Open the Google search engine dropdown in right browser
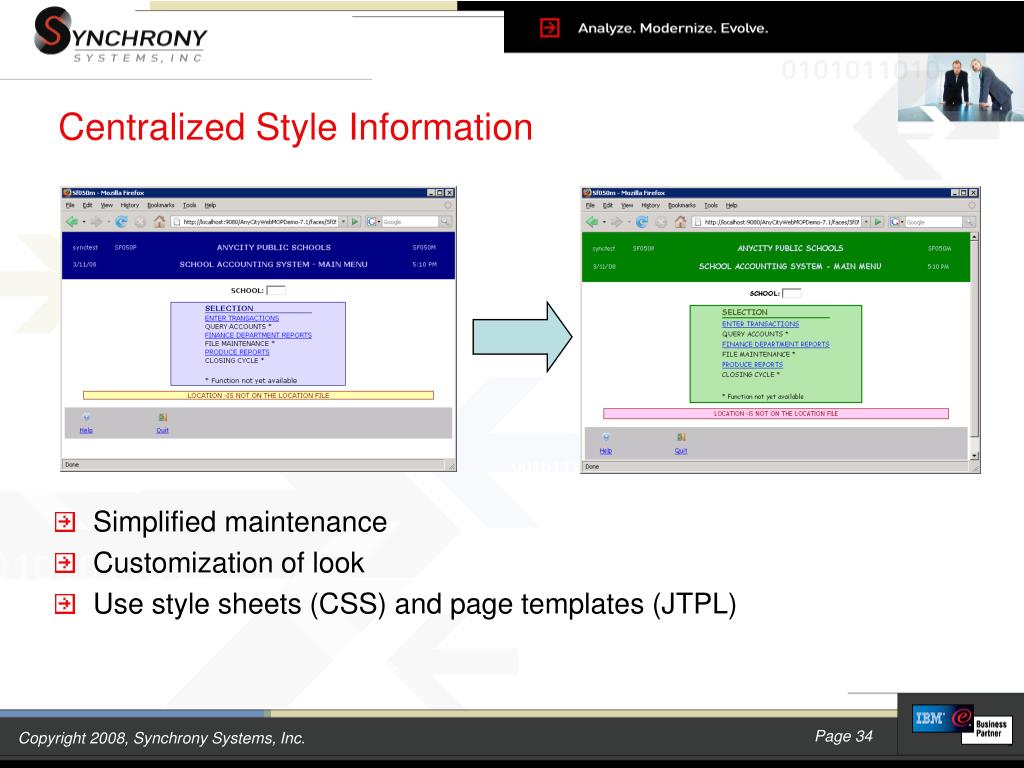 tap(899, 222)
